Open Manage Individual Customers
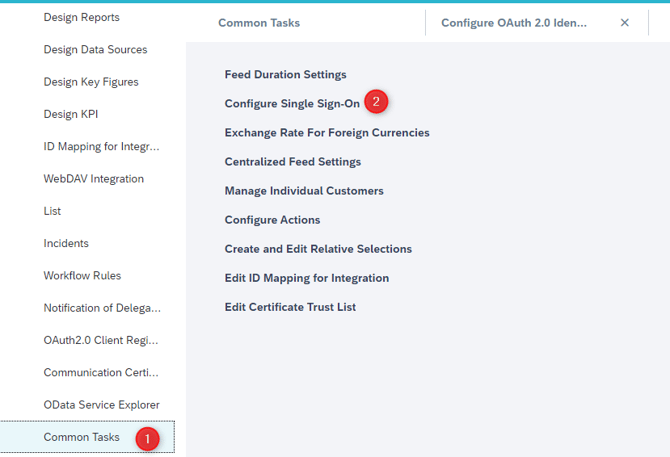670x457 pixels. (x=304, y=191)
